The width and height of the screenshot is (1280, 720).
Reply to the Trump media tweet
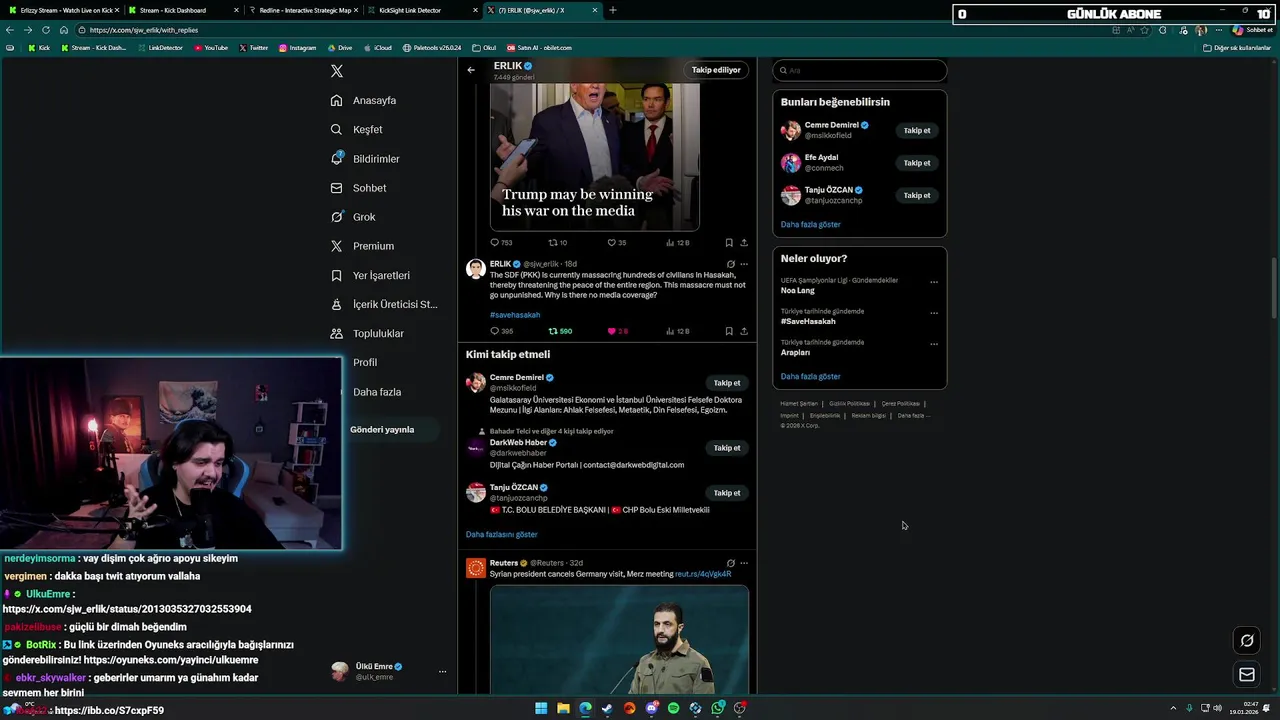click(501, 243)
